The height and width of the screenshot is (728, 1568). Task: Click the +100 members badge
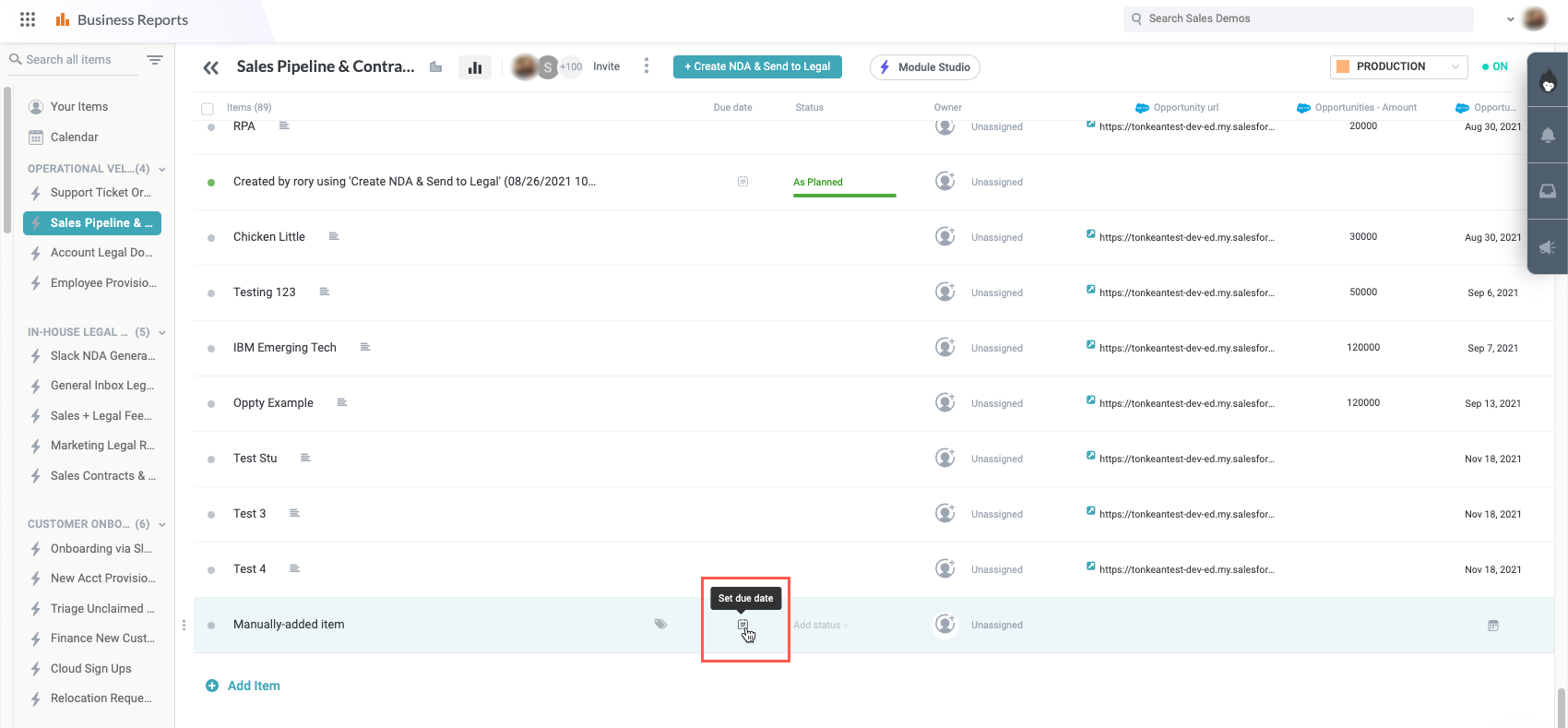[x=571, y=66]
